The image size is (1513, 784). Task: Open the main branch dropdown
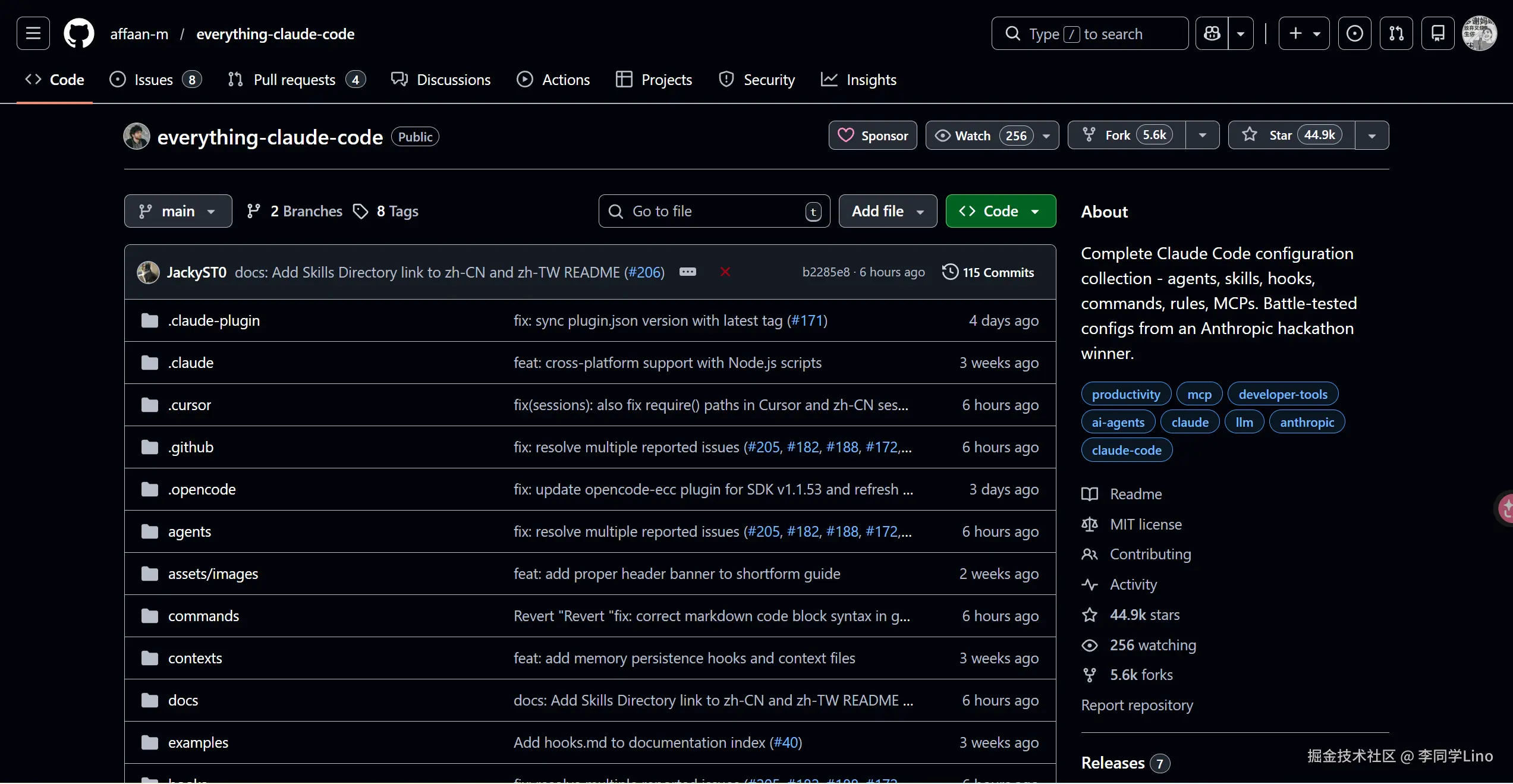click(x=178, y=211)
